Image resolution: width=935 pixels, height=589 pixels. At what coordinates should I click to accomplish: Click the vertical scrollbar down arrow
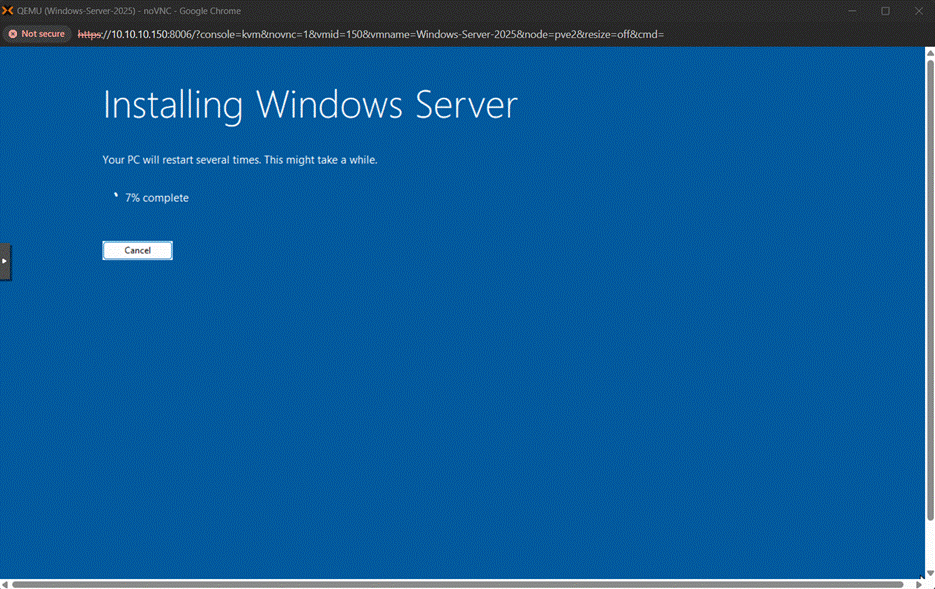(x=929, y=573)
